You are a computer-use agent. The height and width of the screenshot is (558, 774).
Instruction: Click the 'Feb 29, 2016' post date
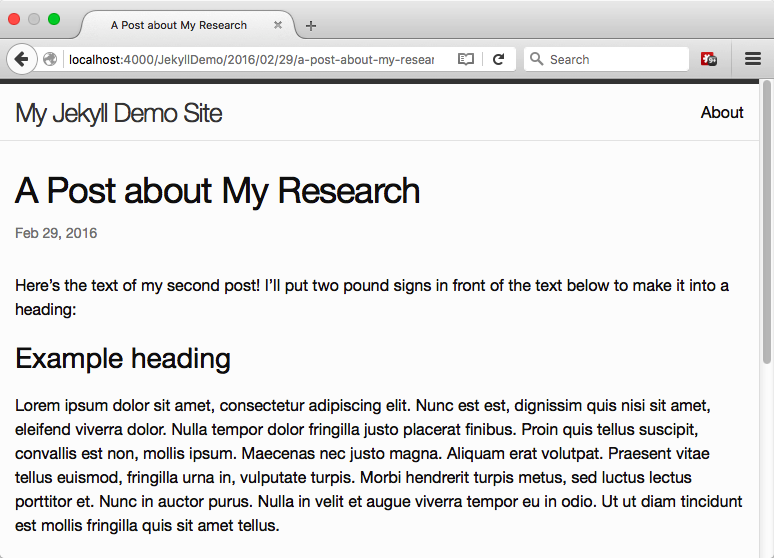pos(56,233)
